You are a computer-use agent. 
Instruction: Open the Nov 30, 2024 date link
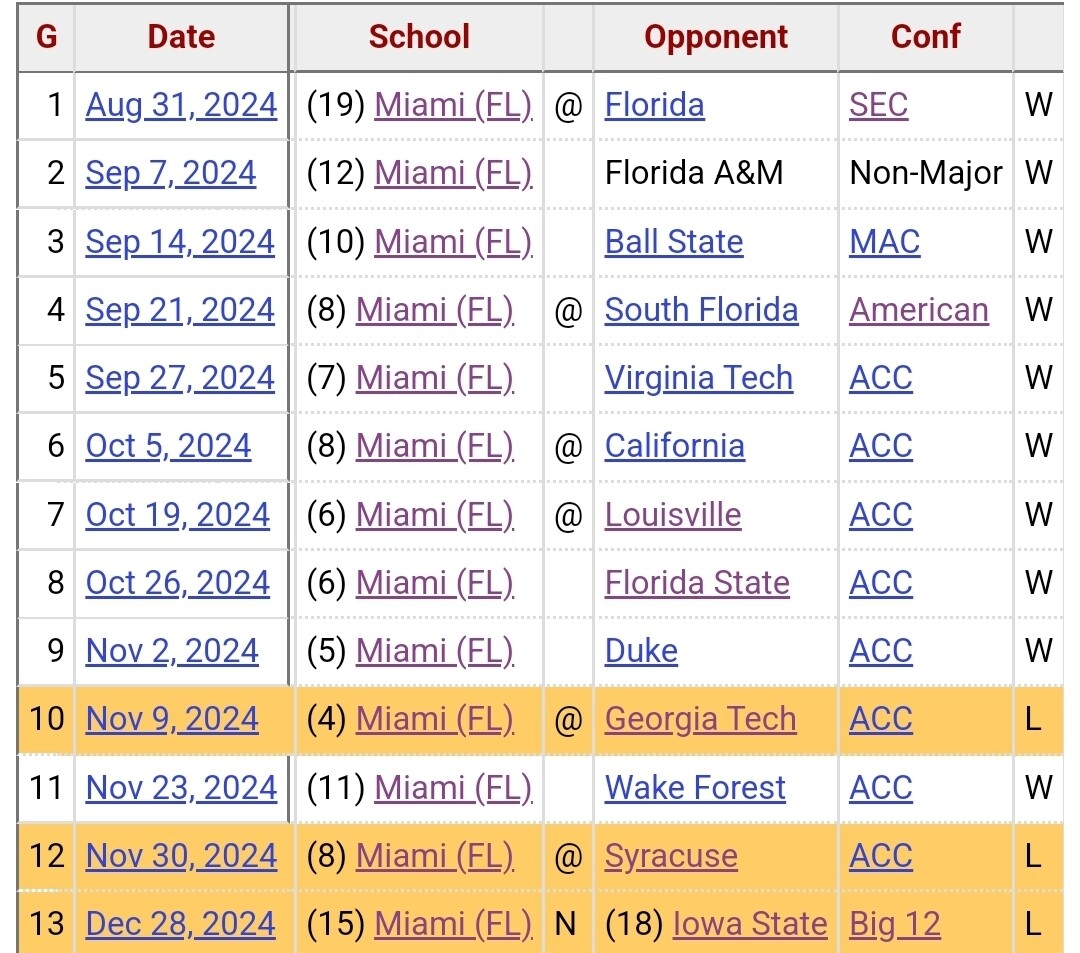click(181, 856)
